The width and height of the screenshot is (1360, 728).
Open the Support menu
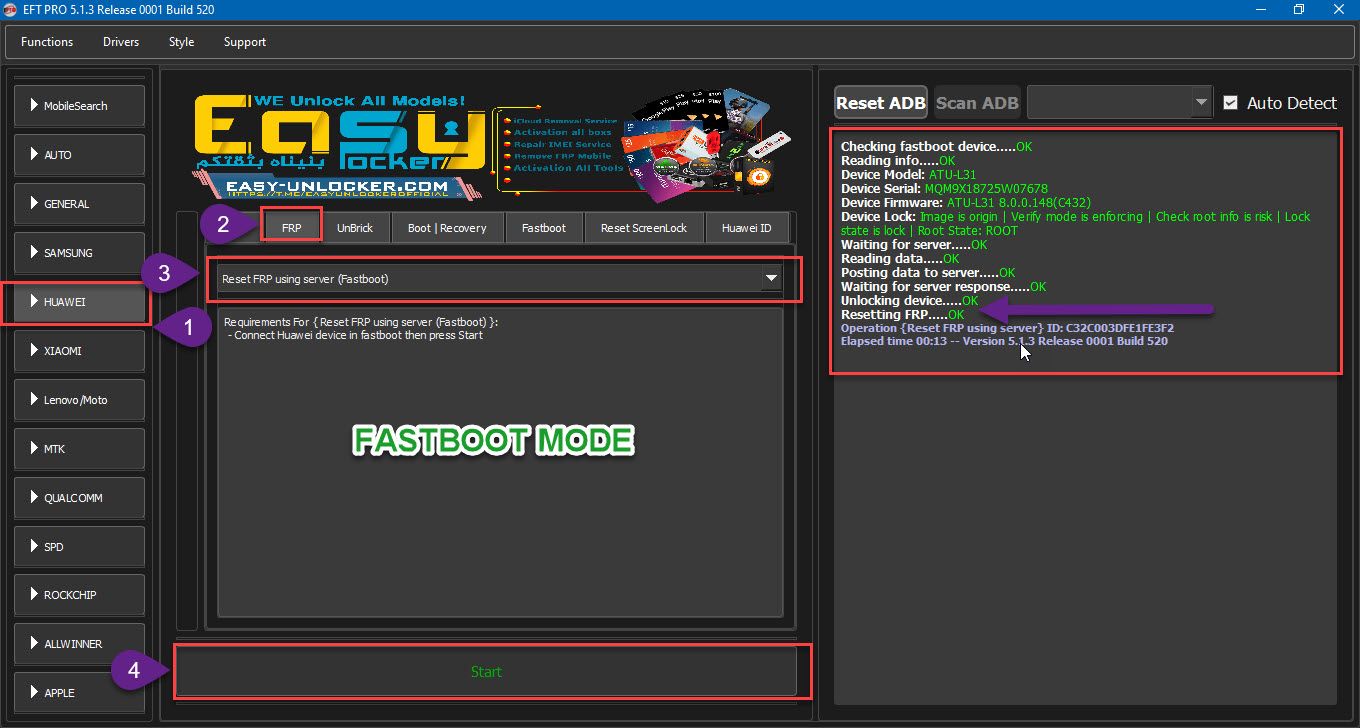[x=245, y=42]
